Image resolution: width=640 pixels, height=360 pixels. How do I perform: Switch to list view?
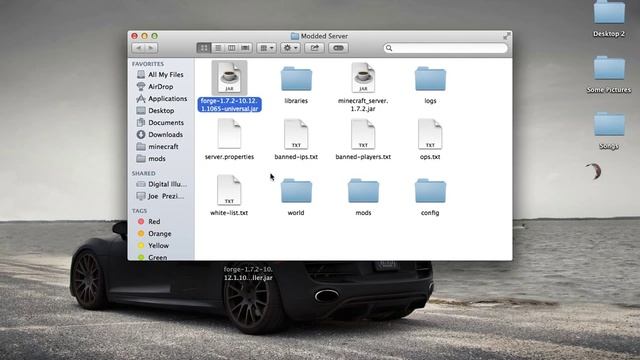coord(218,48)
